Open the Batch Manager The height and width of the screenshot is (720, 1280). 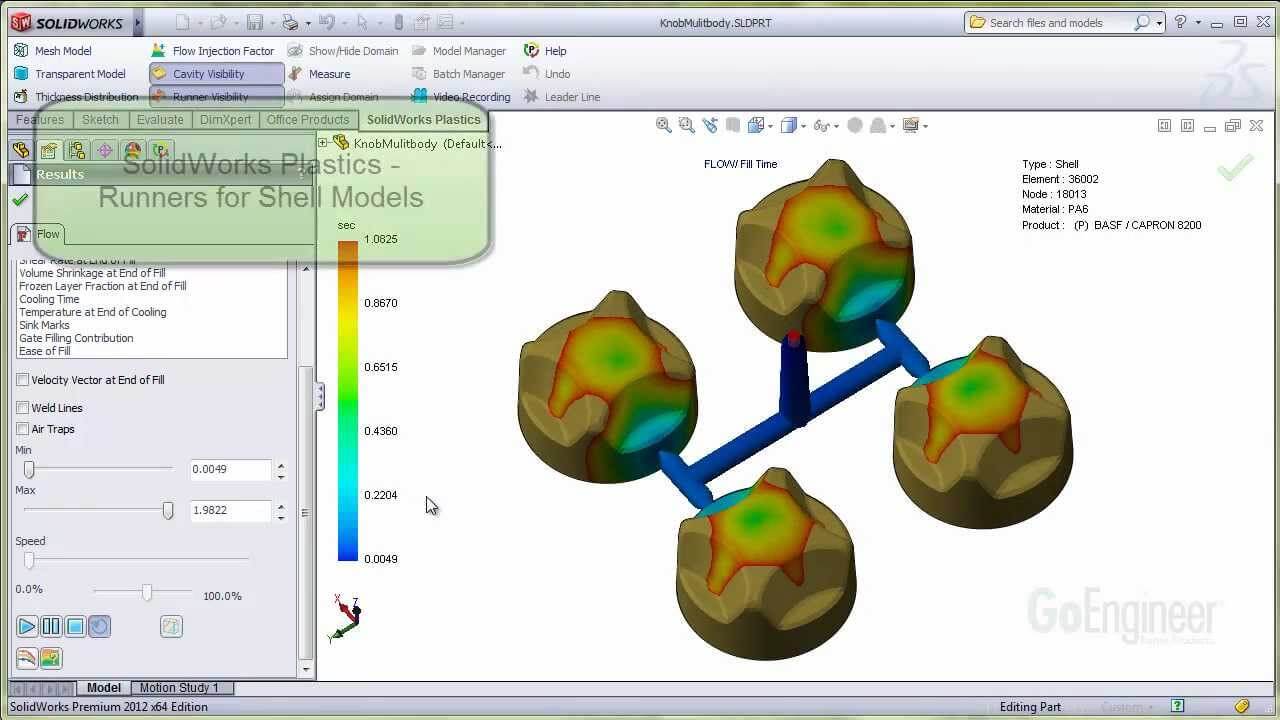(x=458, y=74)
